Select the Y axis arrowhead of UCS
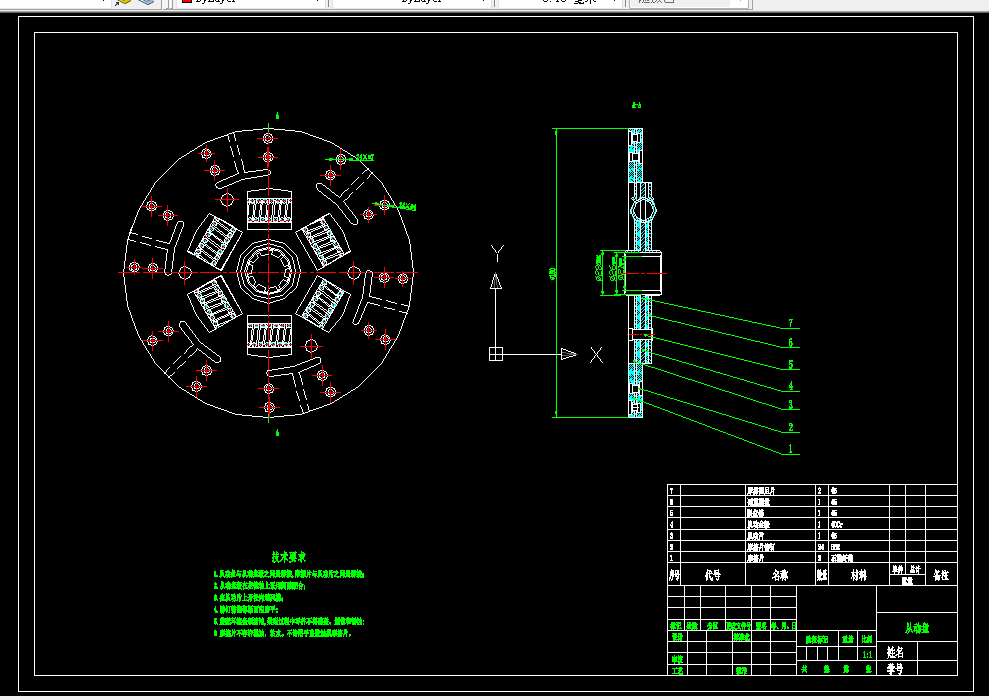The width and height of the screenshot is (989, 700). point(496,281)
